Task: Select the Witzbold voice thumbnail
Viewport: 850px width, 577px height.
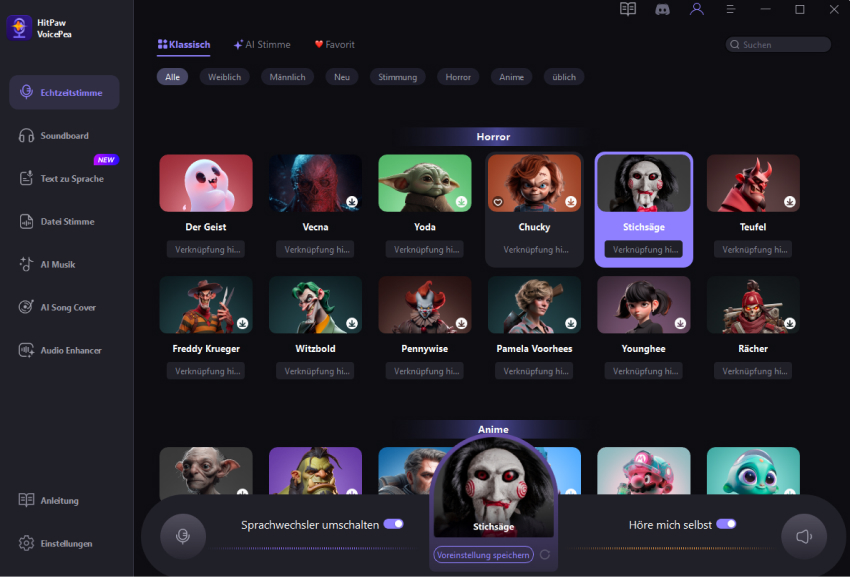Action: pos(315,305)
